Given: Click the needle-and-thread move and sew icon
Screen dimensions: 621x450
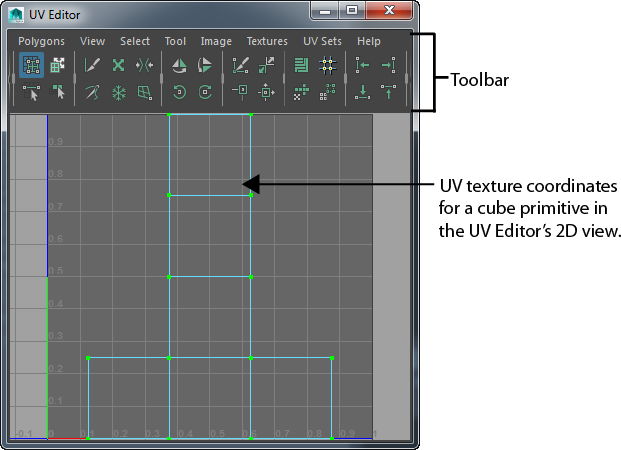Looking at the screenshot, I should [x=92, y=92].
